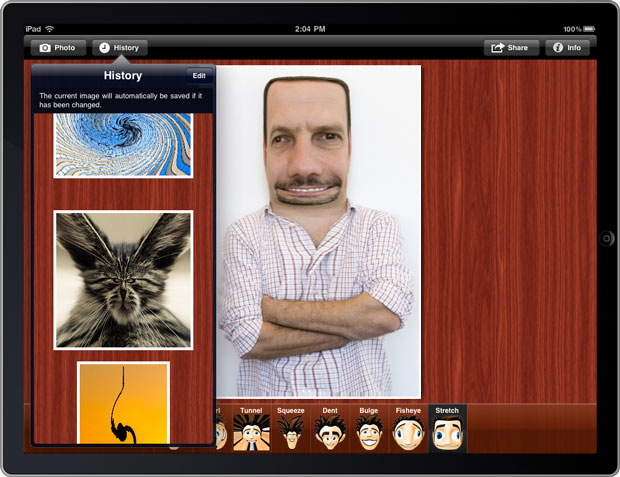The width and height of the screenshot is (620, 477).
Task: Select the Squeeze effect icon
Action: click(290, 431)
